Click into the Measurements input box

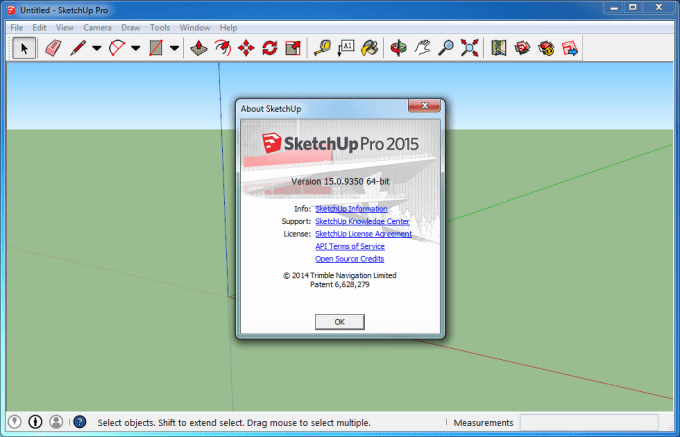tap(589, 422)
